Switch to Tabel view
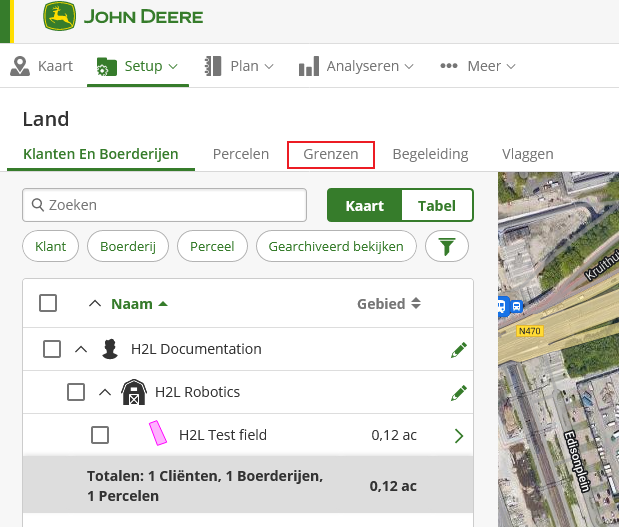The image size is (619, 527). click(x=436, y=206)
